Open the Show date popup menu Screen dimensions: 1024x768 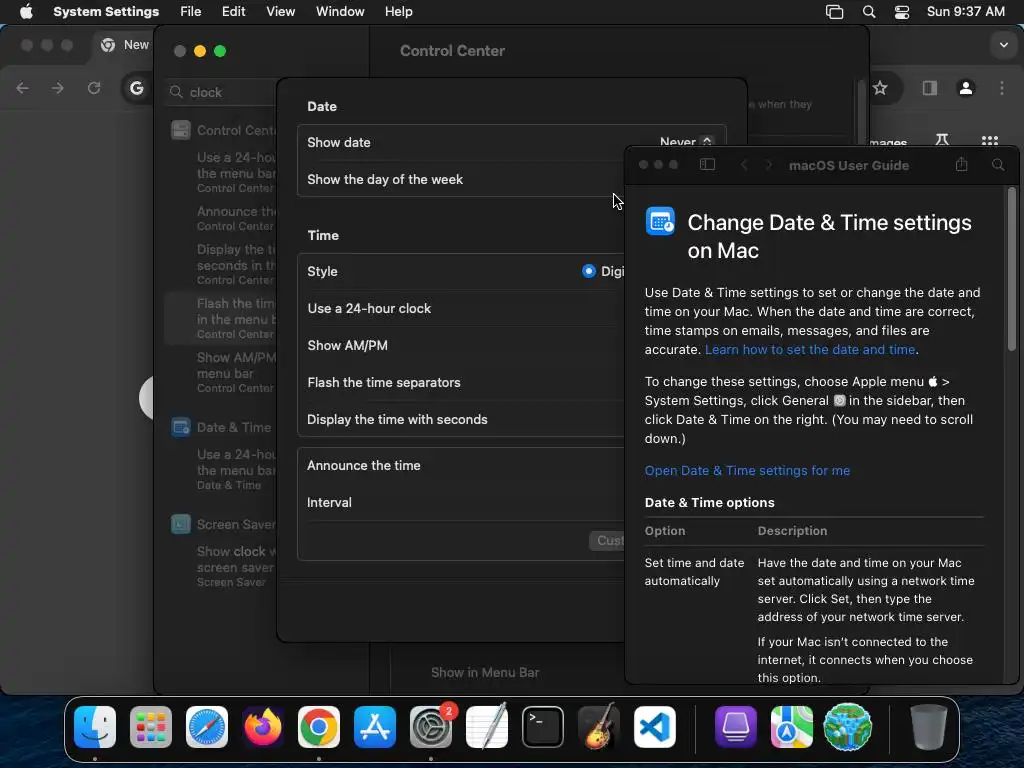[x=686, y=142]
